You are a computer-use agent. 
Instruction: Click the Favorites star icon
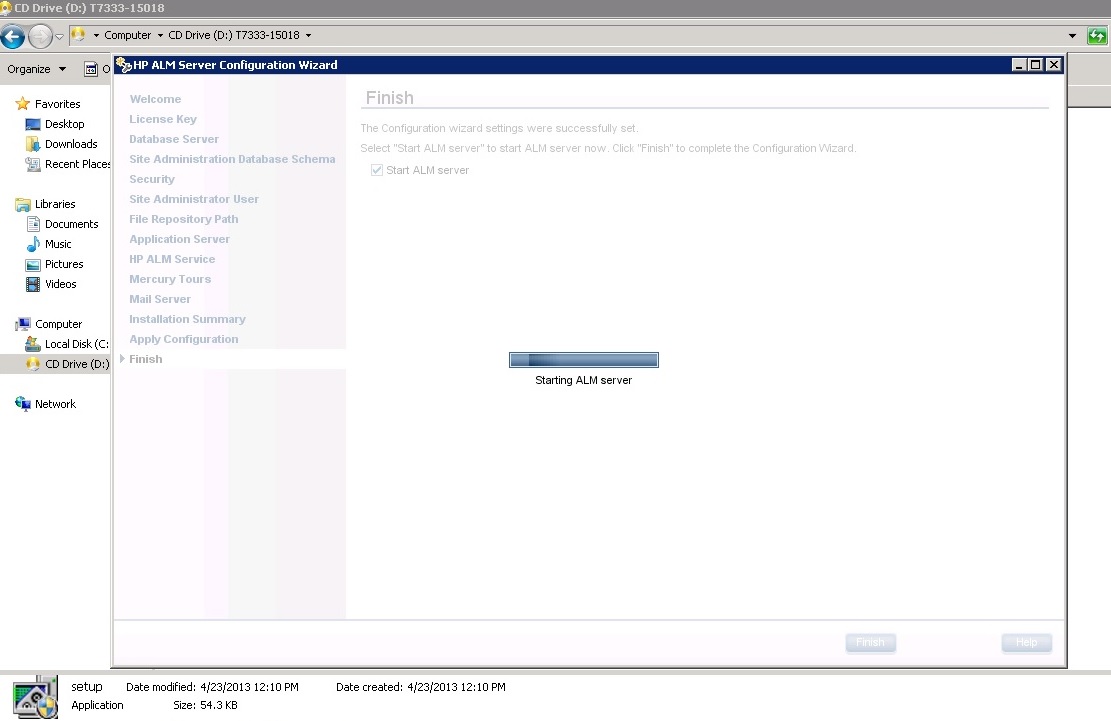point(23,103)
